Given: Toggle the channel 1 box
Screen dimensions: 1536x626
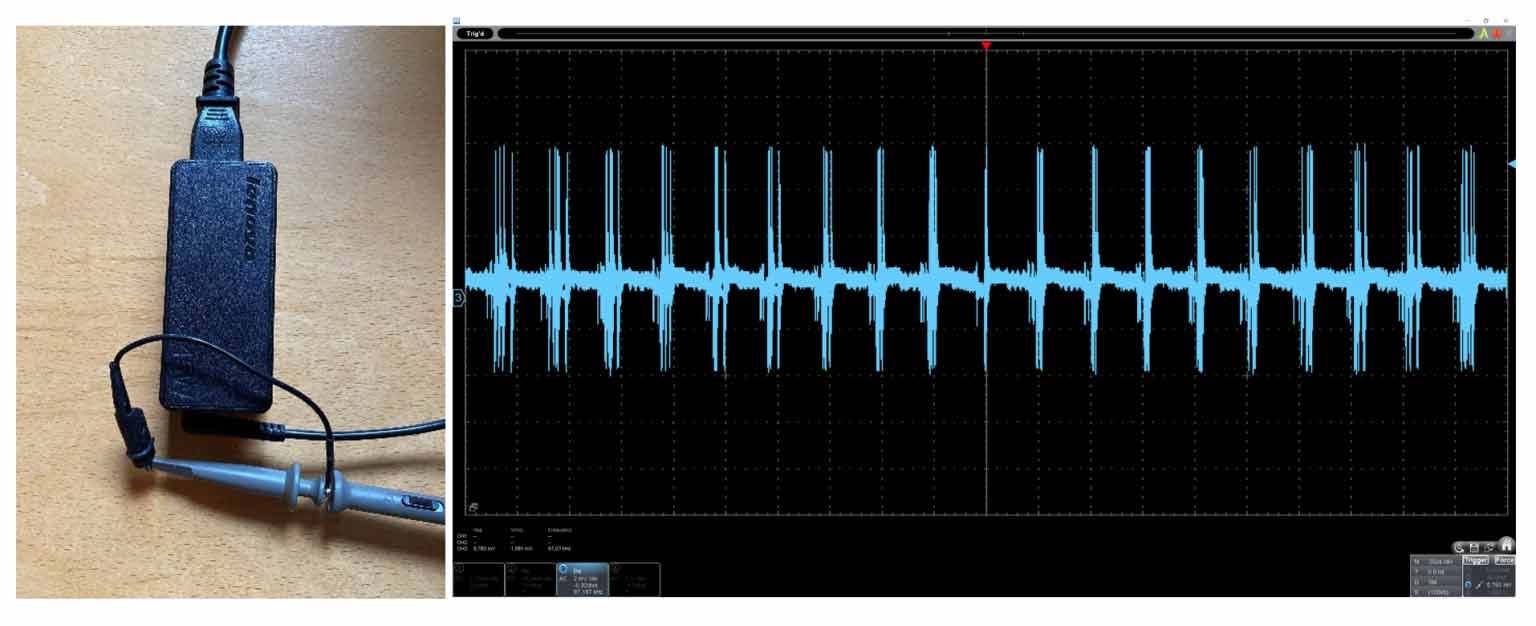Looking at the screenshot, I should pos(479,579).
